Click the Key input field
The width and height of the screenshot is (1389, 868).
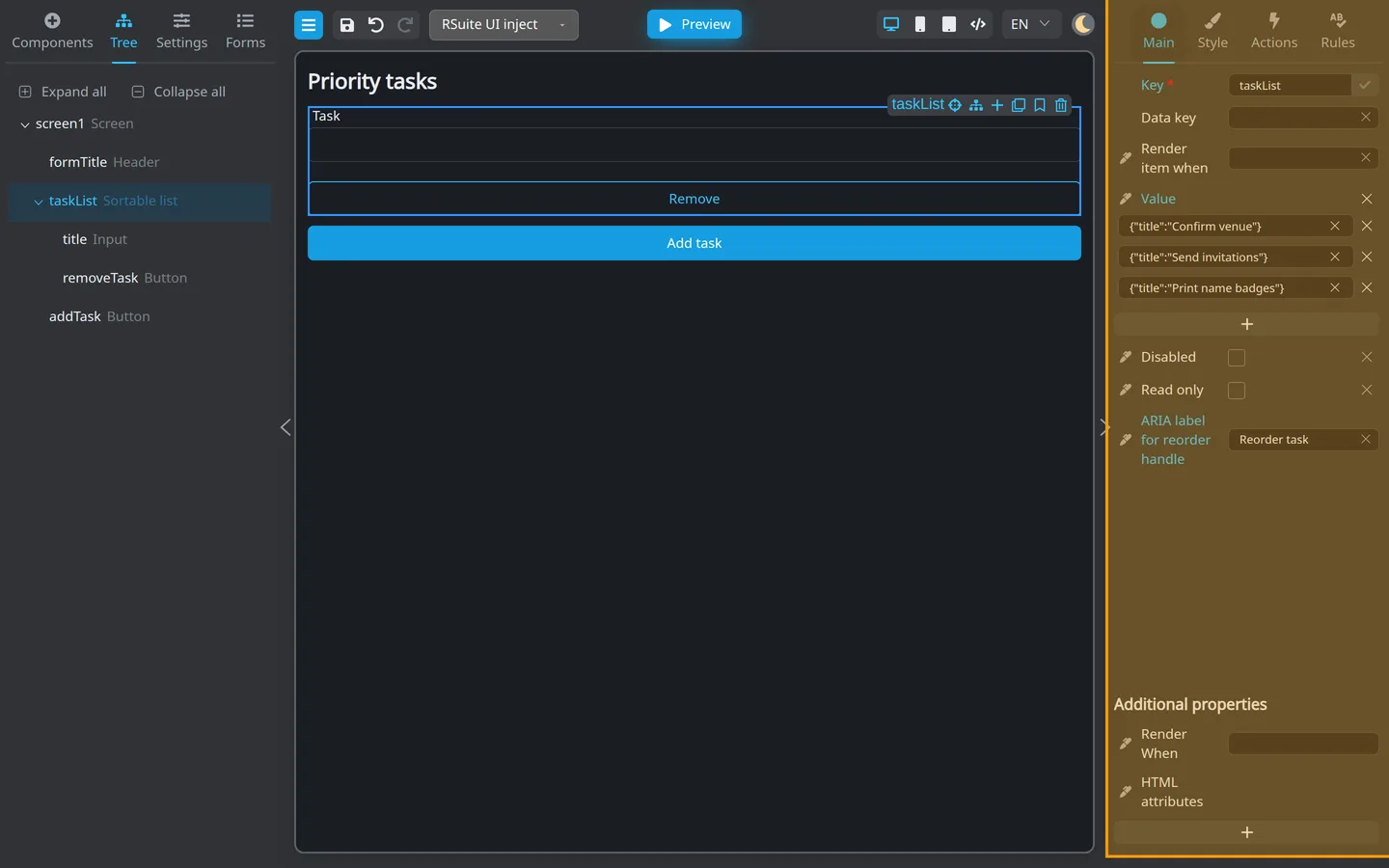[1290, 85]
